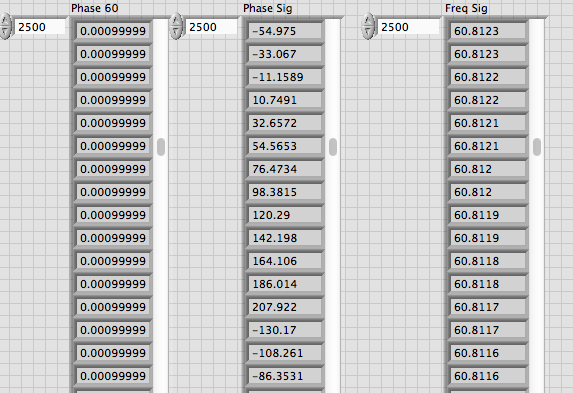Click the Freq Sig index increment arrow
573x393 pixels.
368,20
